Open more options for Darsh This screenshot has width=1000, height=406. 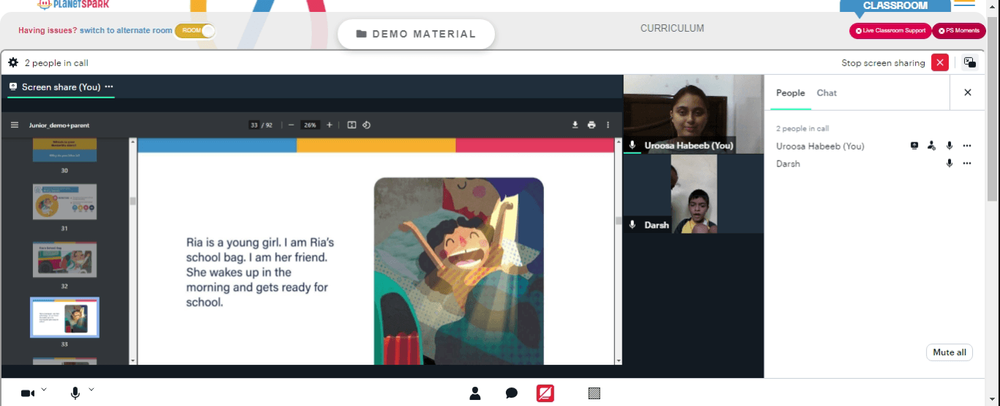(x=967, y=164)
